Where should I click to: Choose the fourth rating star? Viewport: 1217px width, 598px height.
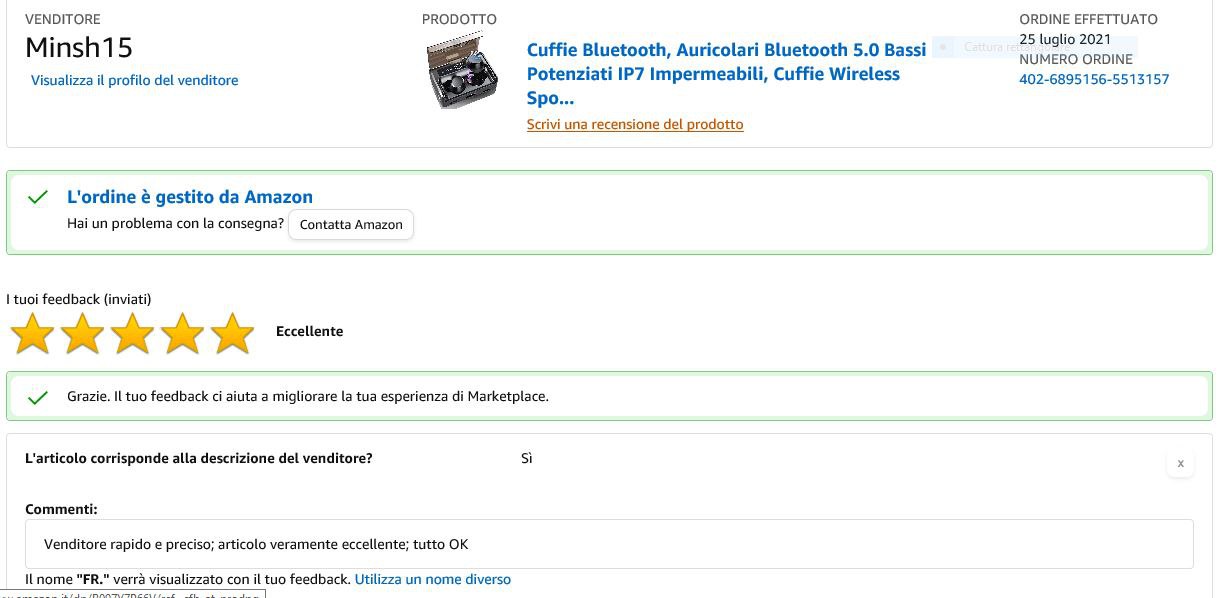[182, 333]
